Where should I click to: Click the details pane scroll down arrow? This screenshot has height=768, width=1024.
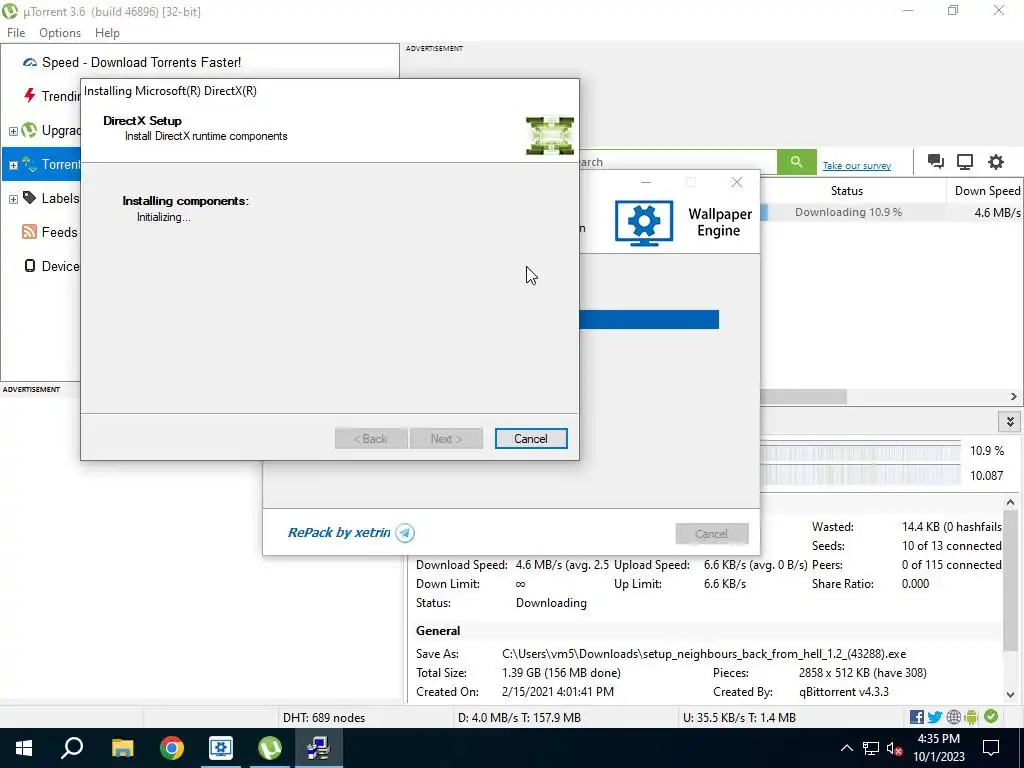(1010, 695)
